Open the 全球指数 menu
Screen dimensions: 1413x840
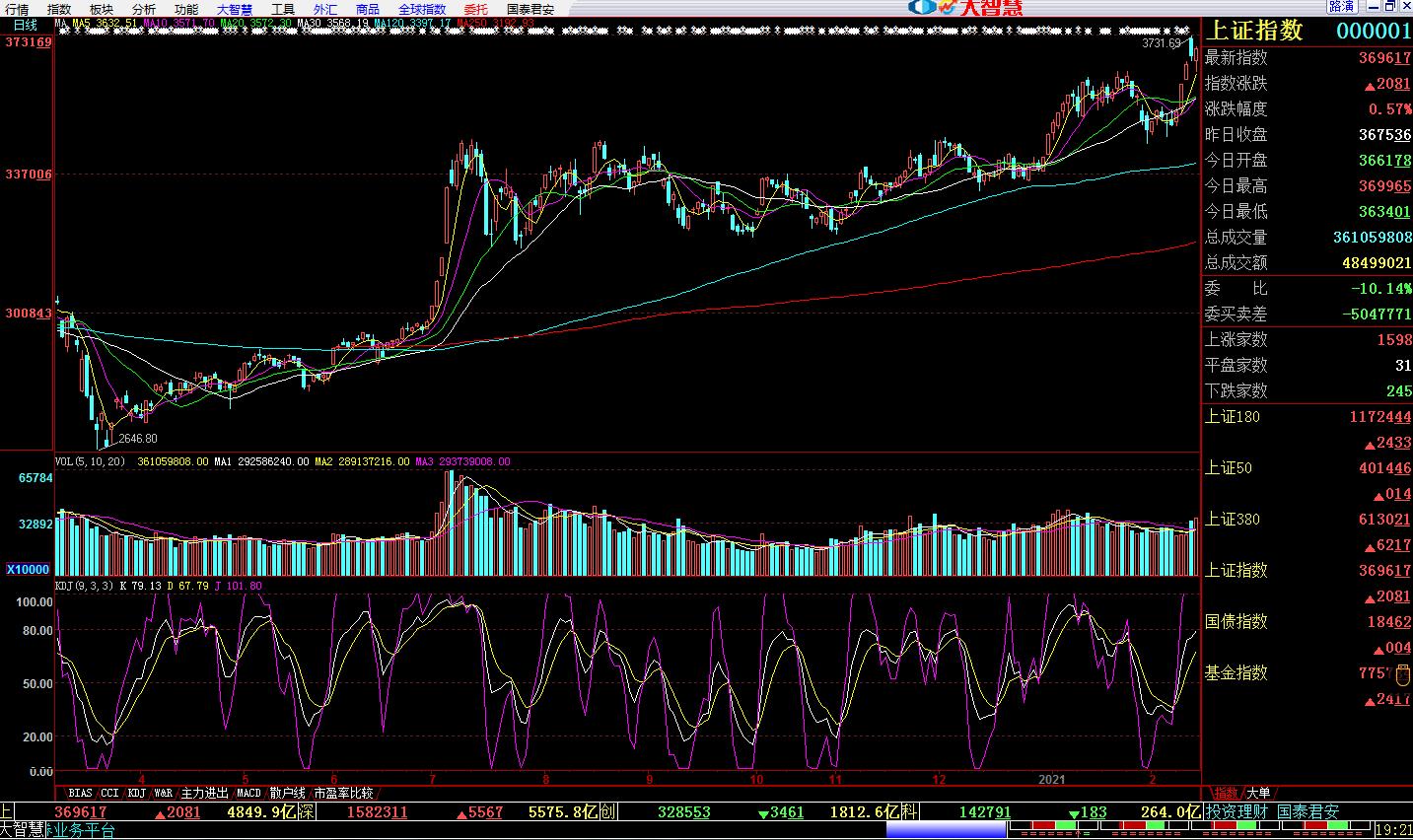(422, 9)
